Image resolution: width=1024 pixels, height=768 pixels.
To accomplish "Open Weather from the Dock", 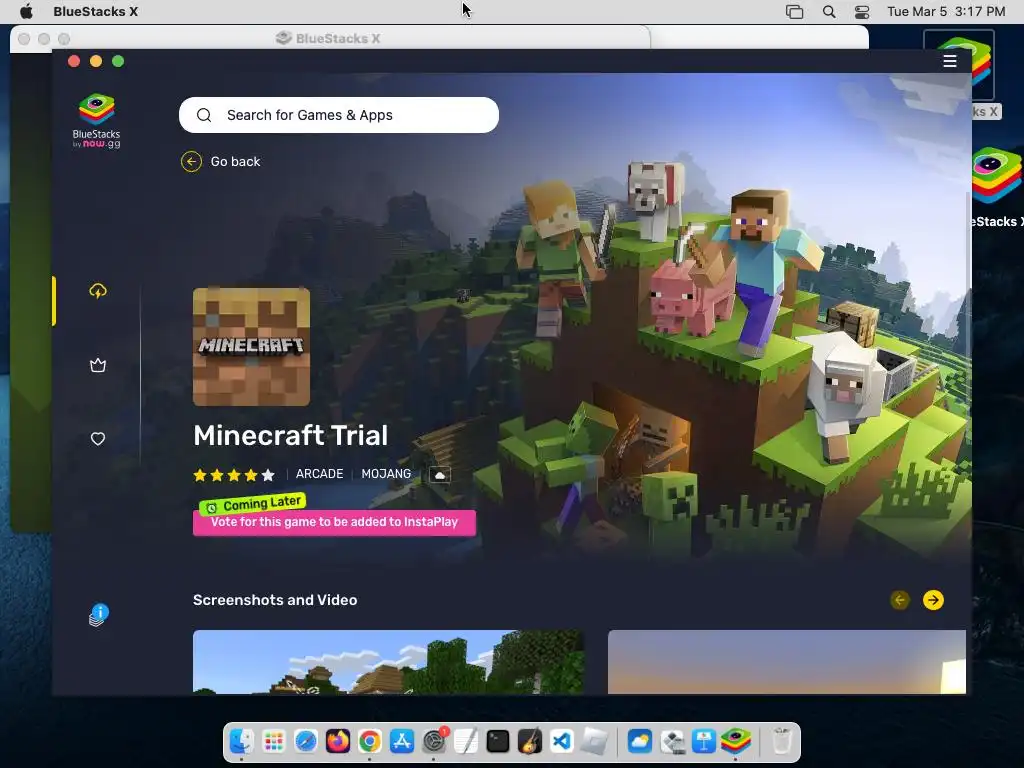I will [639, 742].
